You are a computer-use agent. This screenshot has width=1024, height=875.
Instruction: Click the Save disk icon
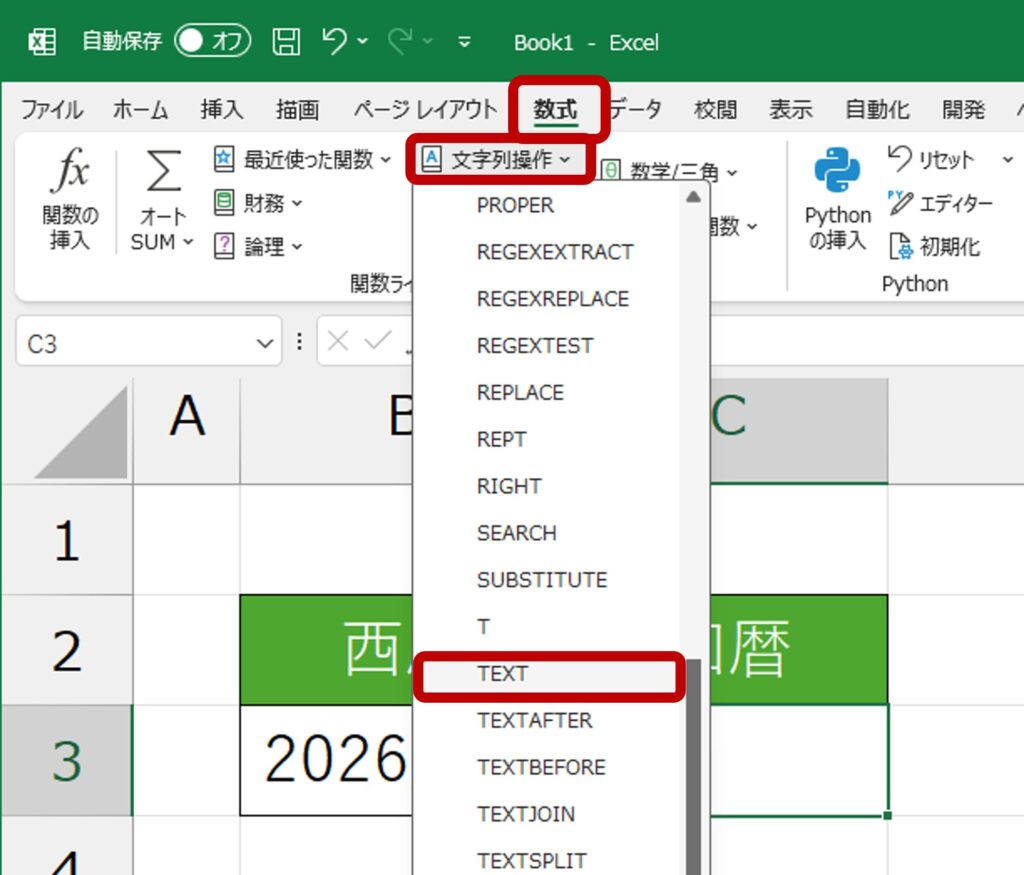pos(286,42)
